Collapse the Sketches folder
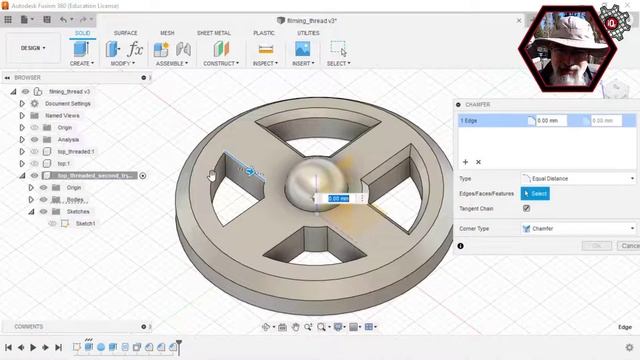The width and height of the screenshot is (640, 360). pos(31,211)
